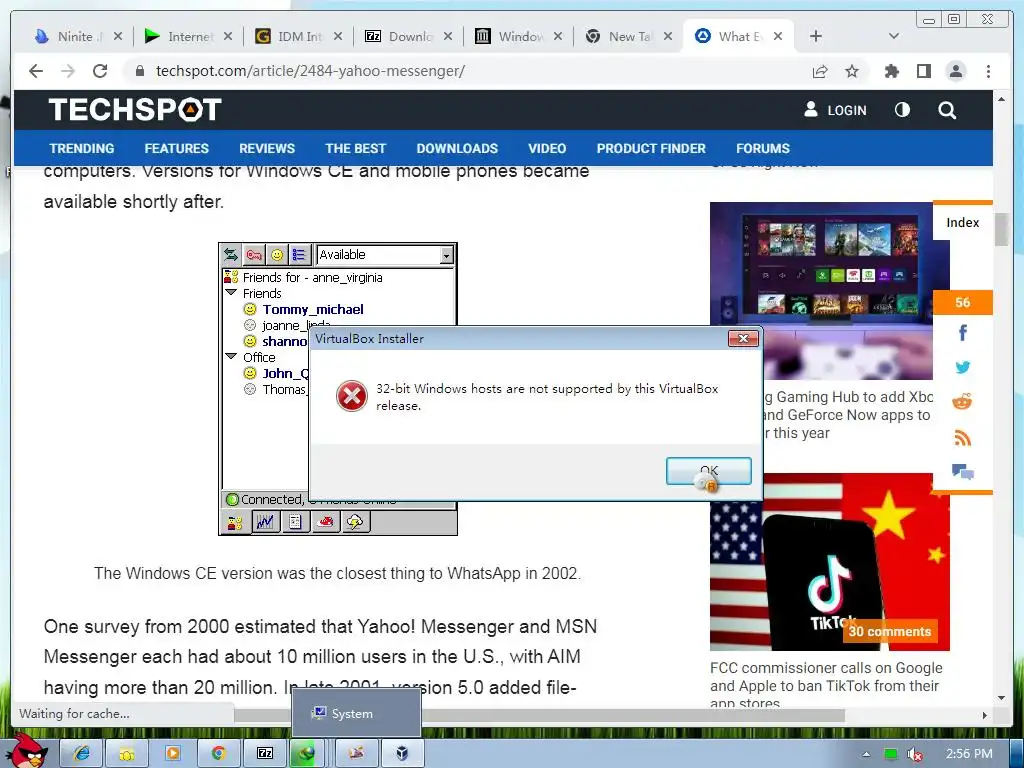The width and height of the screenshot is (1024, 768).
Task: Open the Angry Birds Start button
Action: [26, 751]
